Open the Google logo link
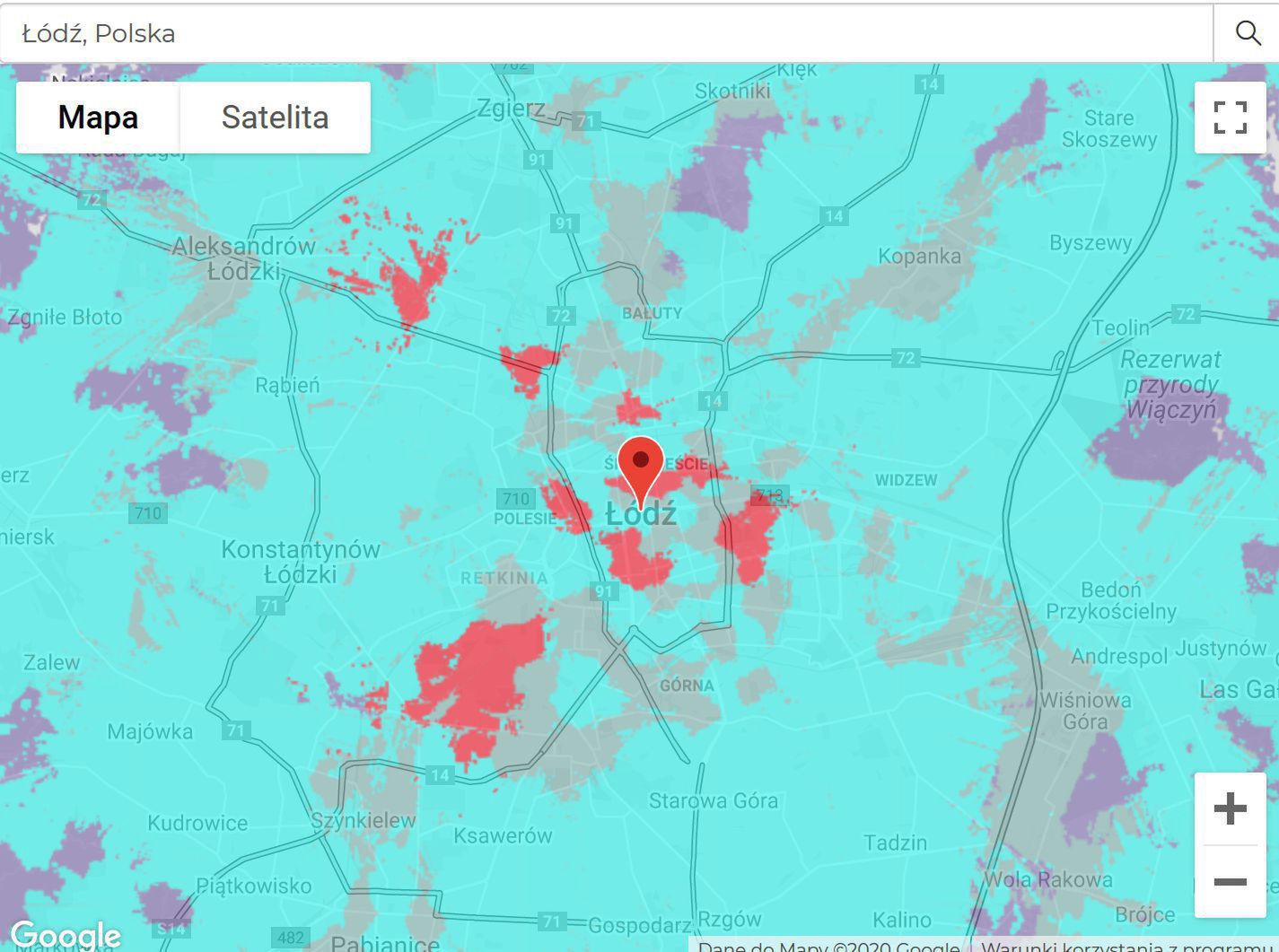Image resolution: width=1279 pixels, height=952 pixels. (x=66, y=935)
